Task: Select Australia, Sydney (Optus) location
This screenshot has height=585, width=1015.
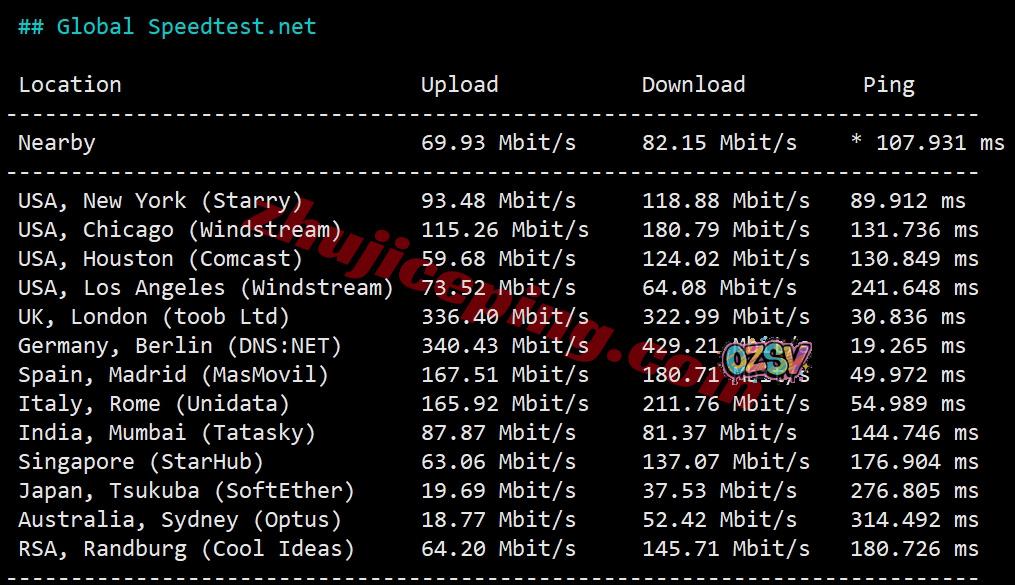Action: click(x=180, y=520)
